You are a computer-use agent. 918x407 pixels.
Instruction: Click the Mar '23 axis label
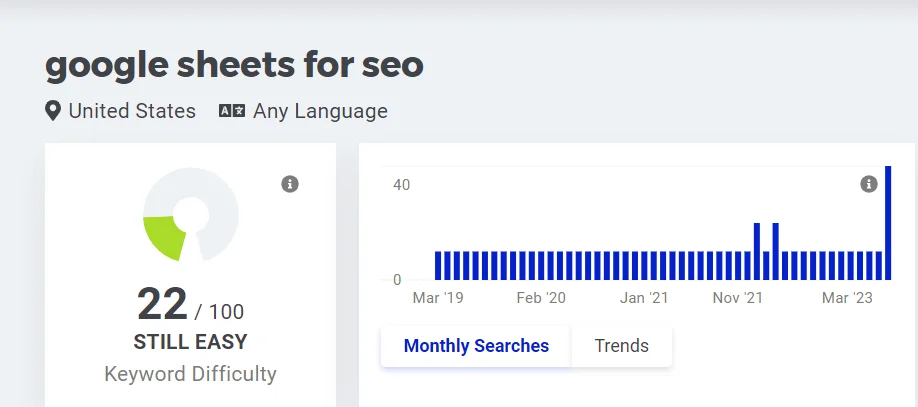click(x=848, y=298)
